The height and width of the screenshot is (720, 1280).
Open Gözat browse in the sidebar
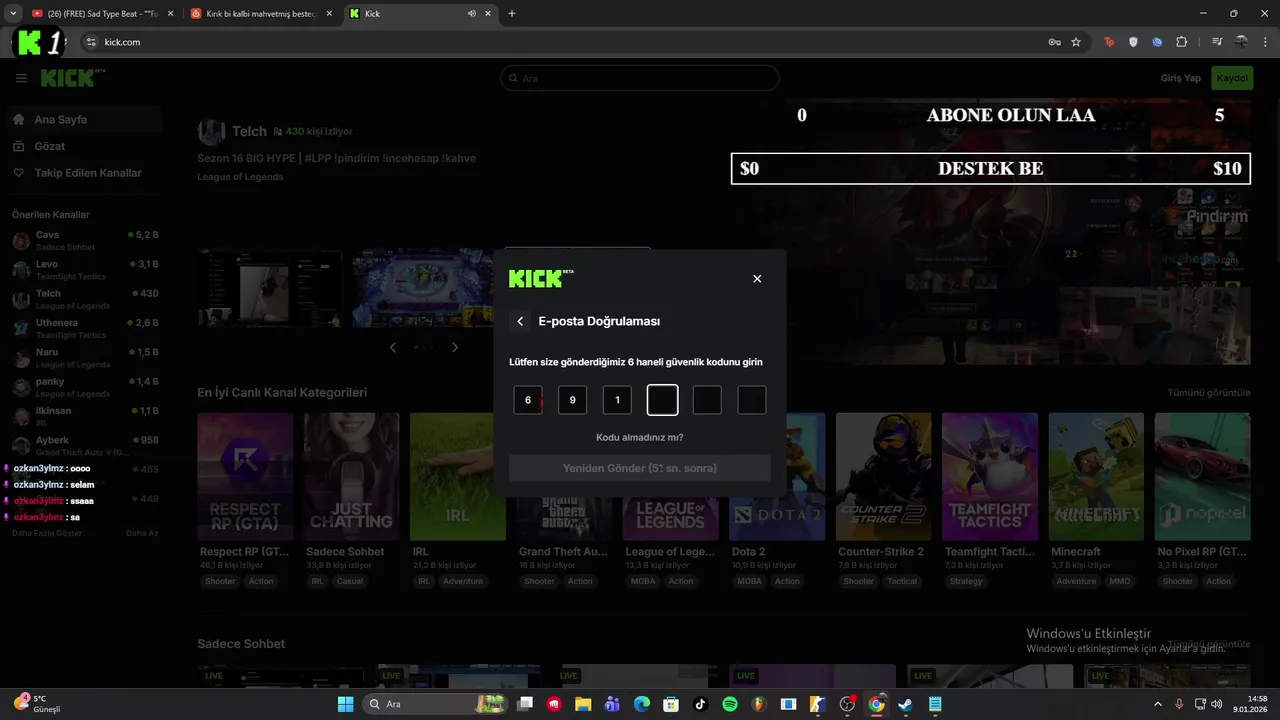click(x=82, y=146)
